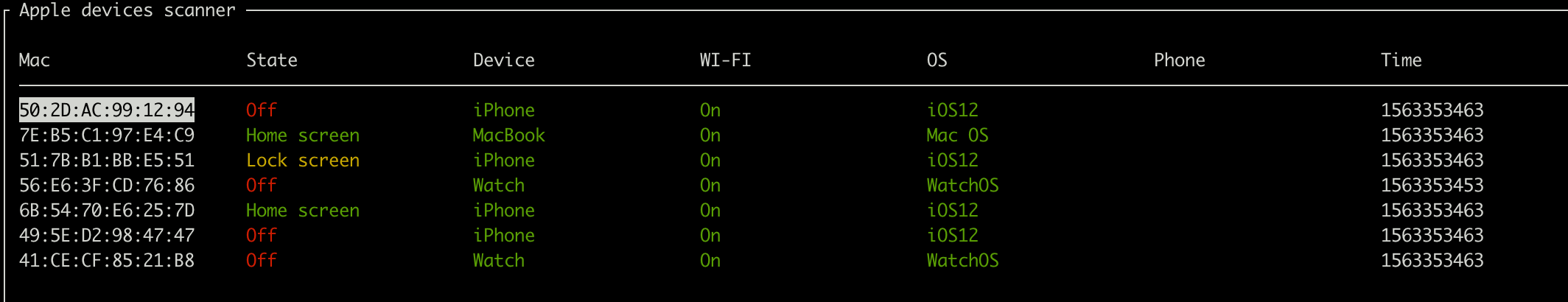The width and height of the screenshot is (1568, 302).
Task: Select MAC address 7E:B5:C1:97:E4:C9
Action: click(107, 135)
